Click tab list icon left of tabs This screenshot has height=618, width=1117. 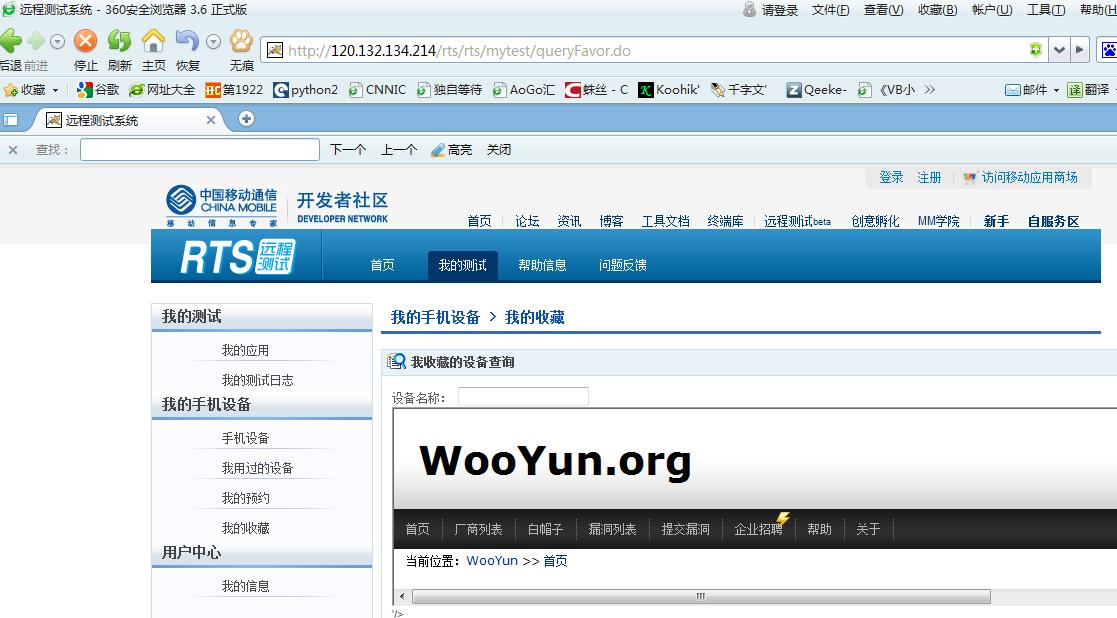(x=11, y=120)
